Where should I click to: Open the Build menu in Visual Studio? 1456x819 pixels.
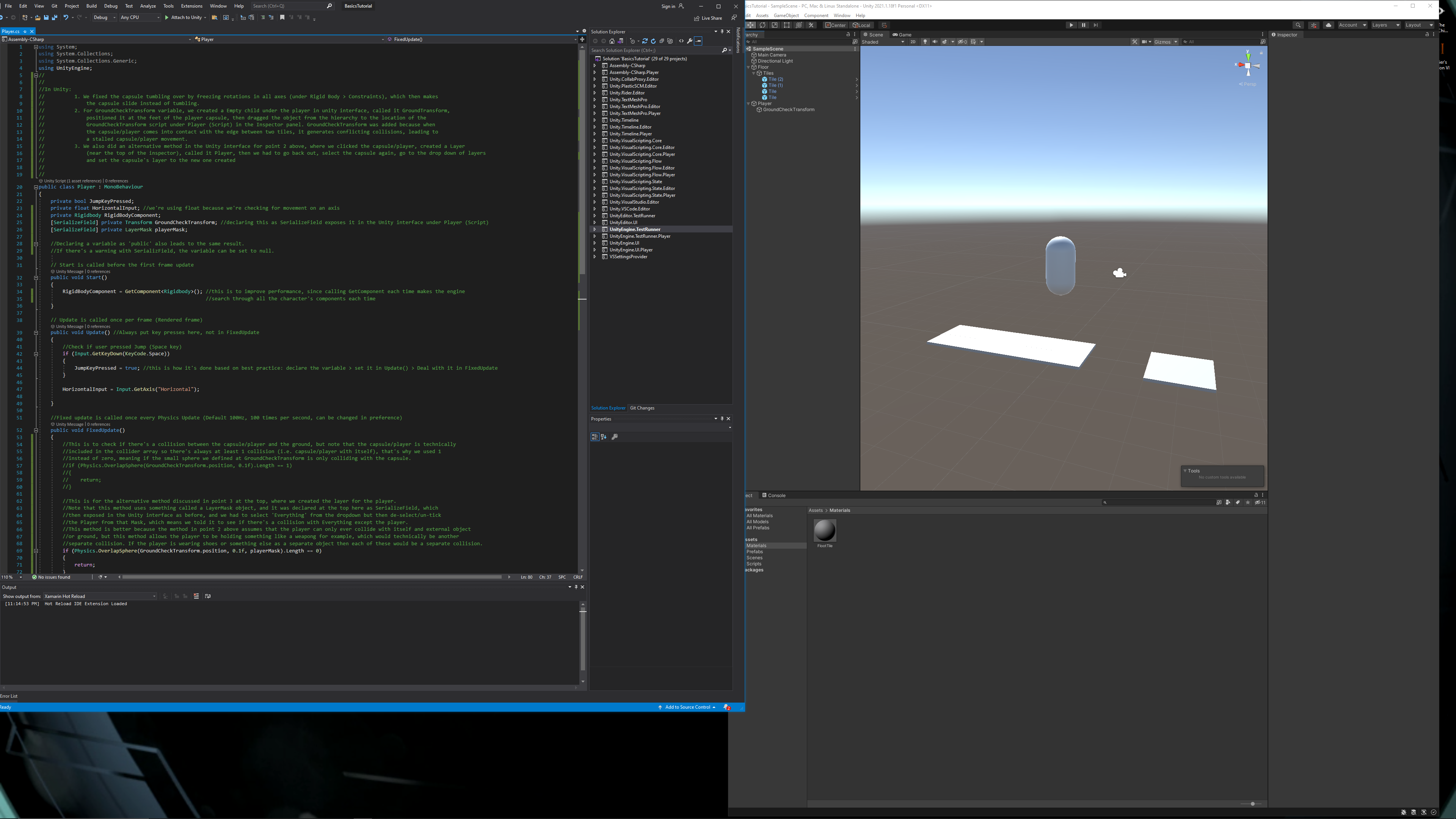pos(91,6)
